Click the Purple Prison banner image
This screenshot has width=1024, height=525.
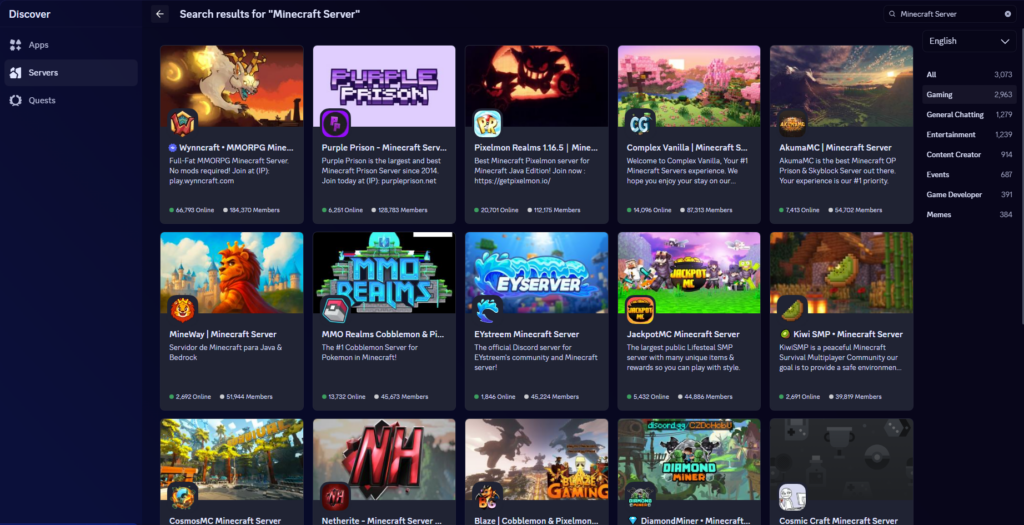384,86
